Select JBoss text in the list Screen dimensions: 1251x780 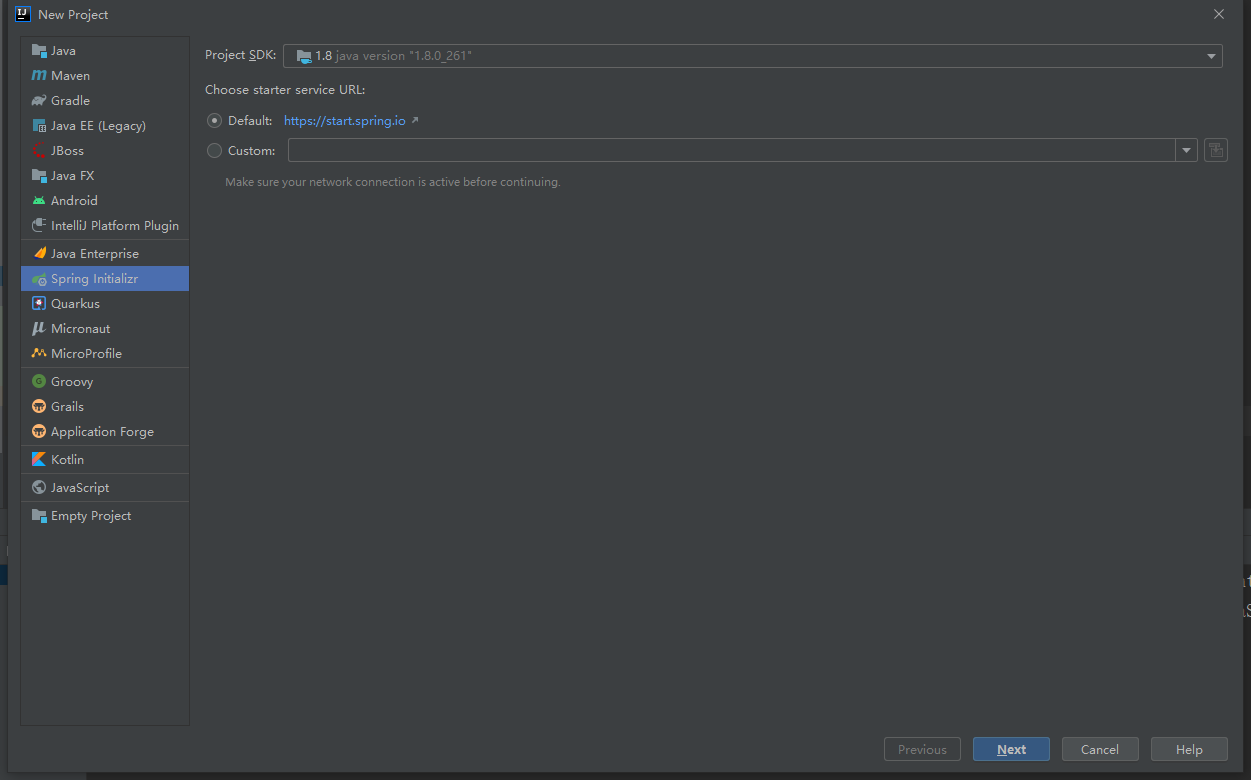[x=67, y=151]
